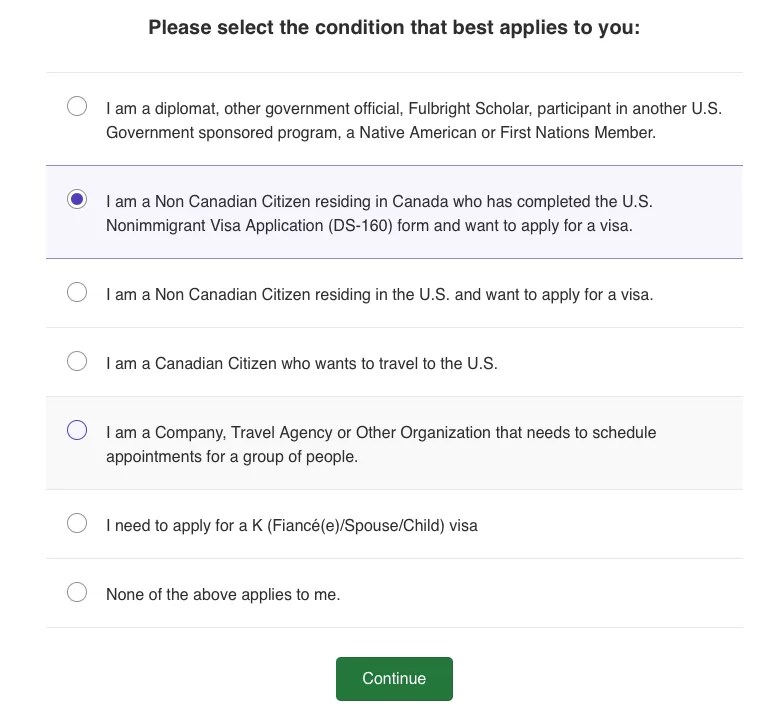Click the DS-160 form option label text
Image resolution: width=766 pixels, height=722 pixels.
click(x=379, y=213)
